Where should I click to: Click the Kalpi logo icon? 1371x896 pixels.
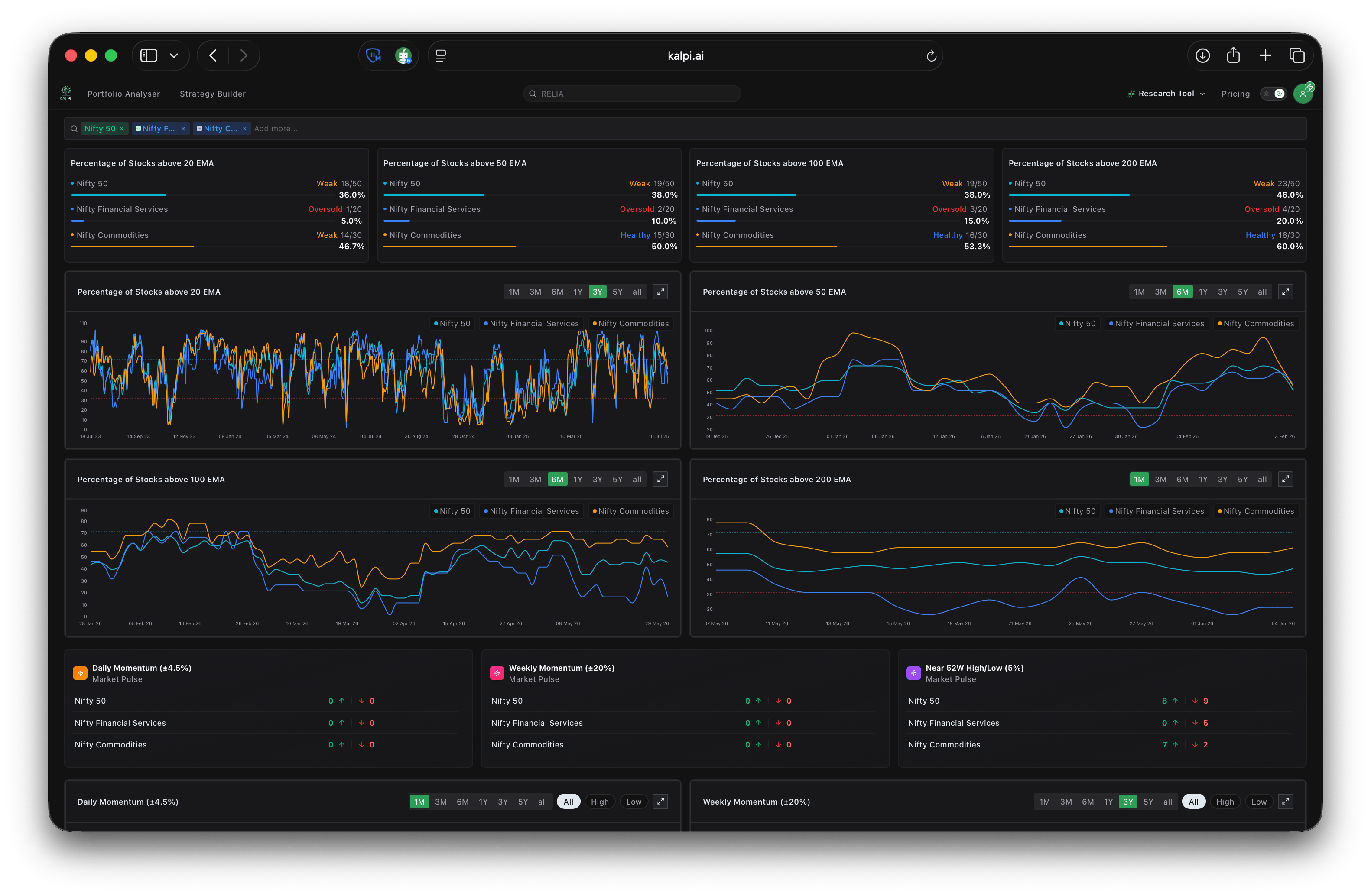tap(66, 93)
